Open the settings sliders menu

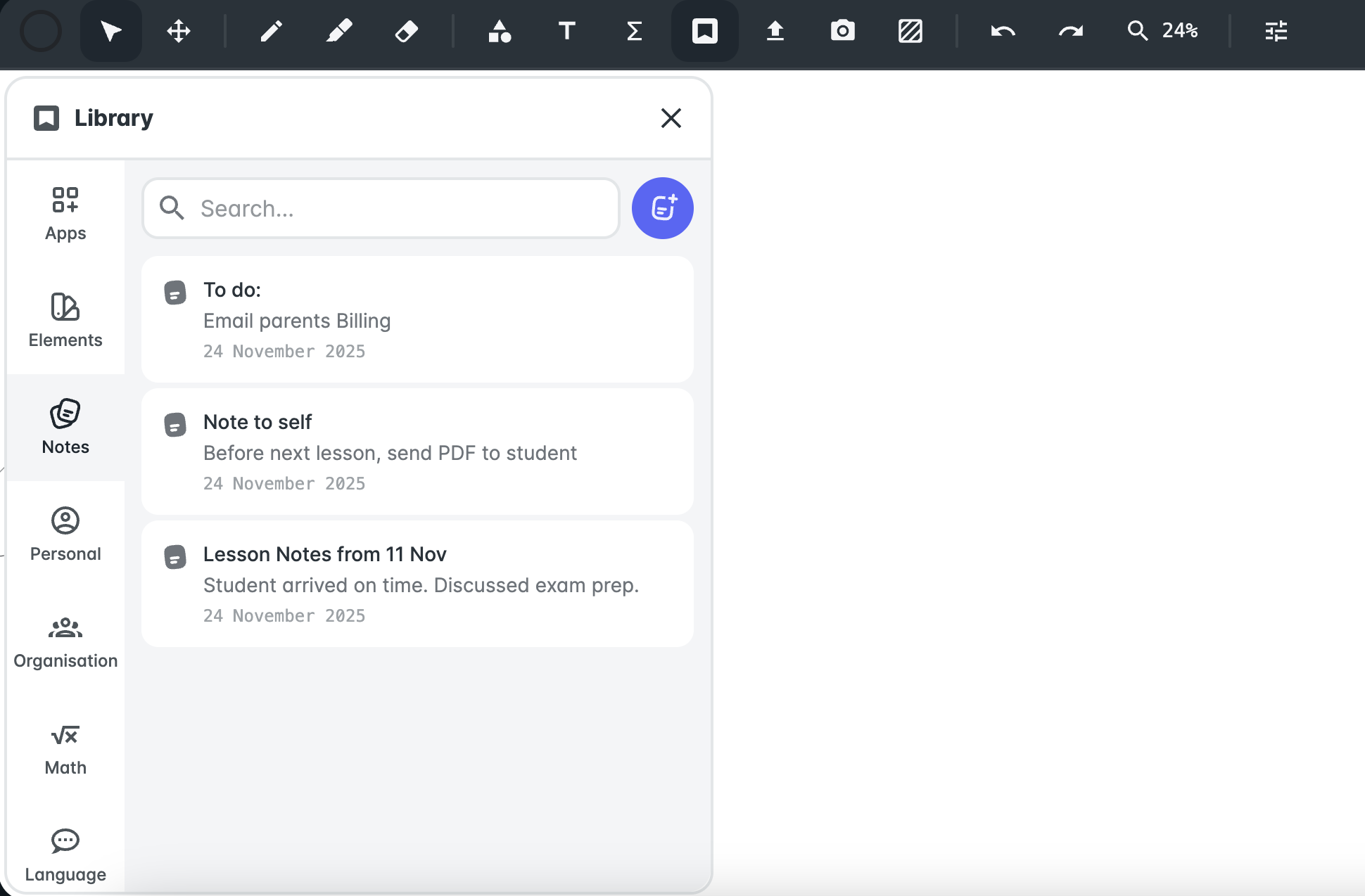(1276, 31)
